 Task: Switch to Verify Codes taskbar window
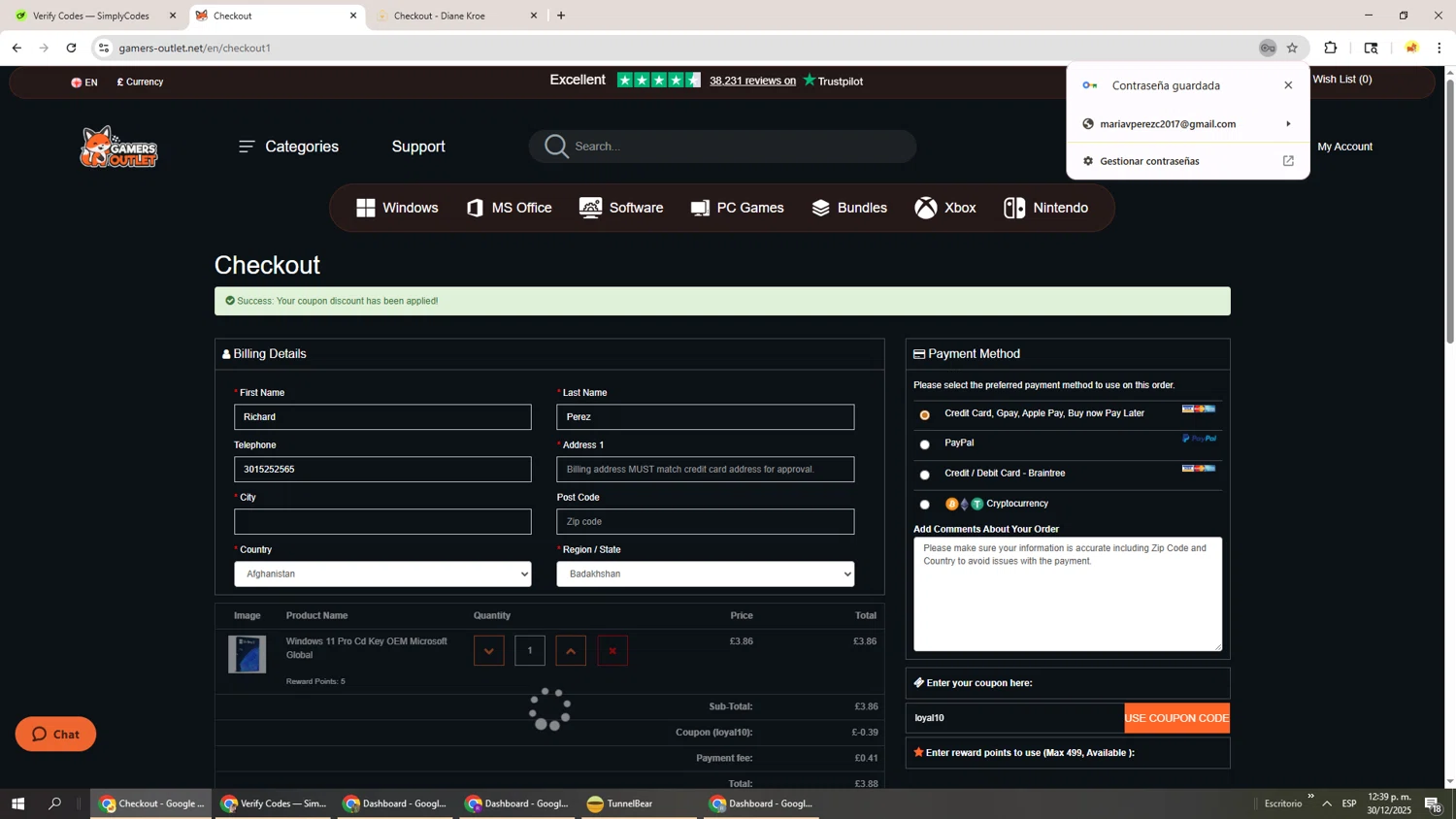click(x=274, y=803)
